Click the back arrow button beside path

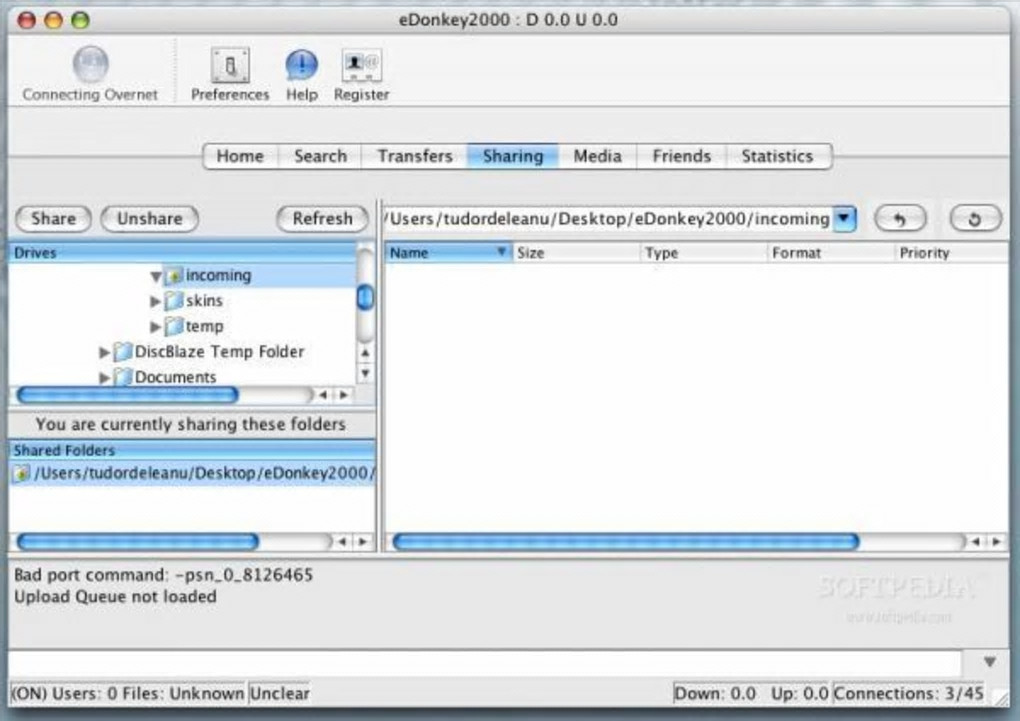[x=900, y=219]
